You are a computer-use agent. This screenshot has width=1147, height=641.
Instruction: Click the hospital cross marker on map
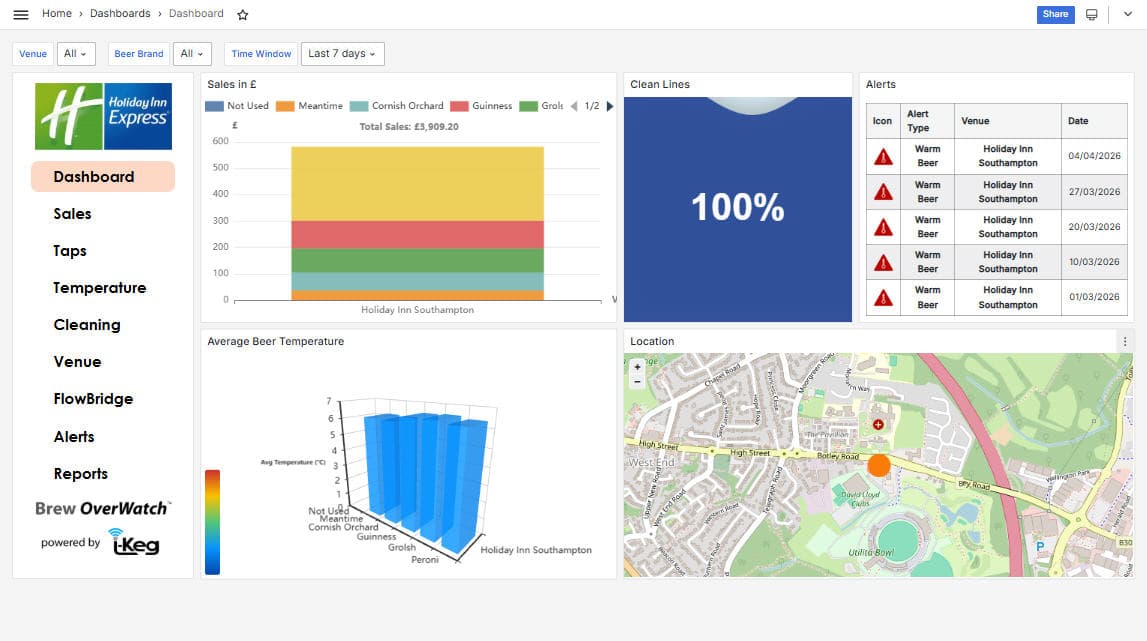click(878, 424)
